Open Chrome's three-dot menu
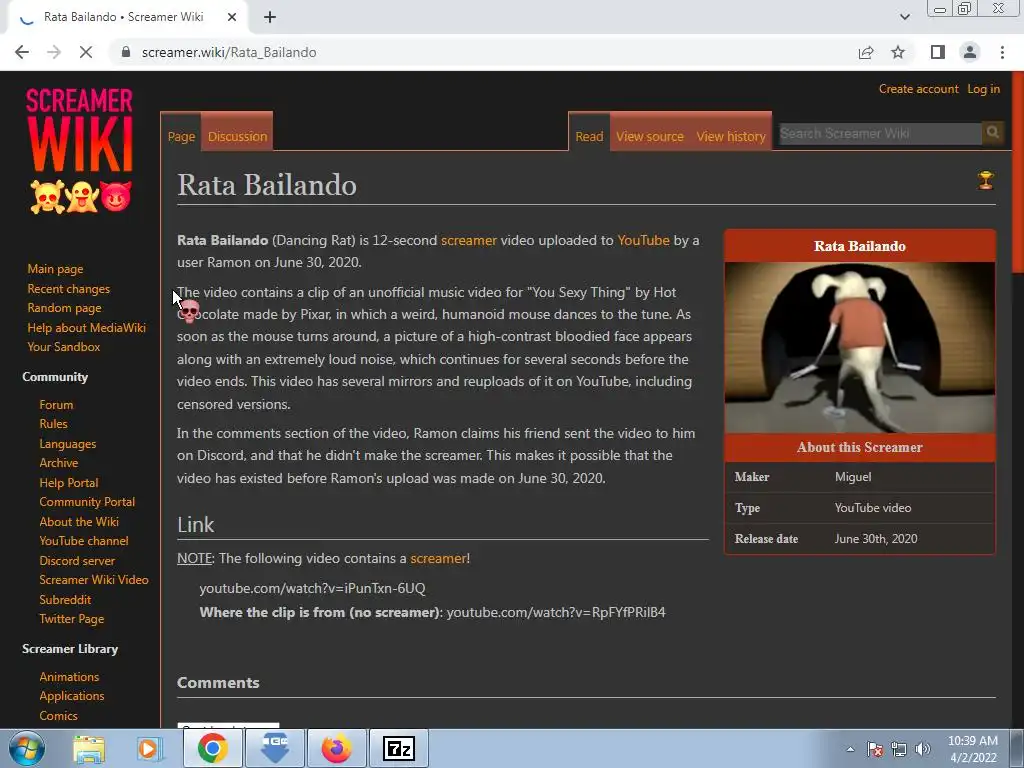The height and width of the screenshot is (768, 1024). [1002, 52]
